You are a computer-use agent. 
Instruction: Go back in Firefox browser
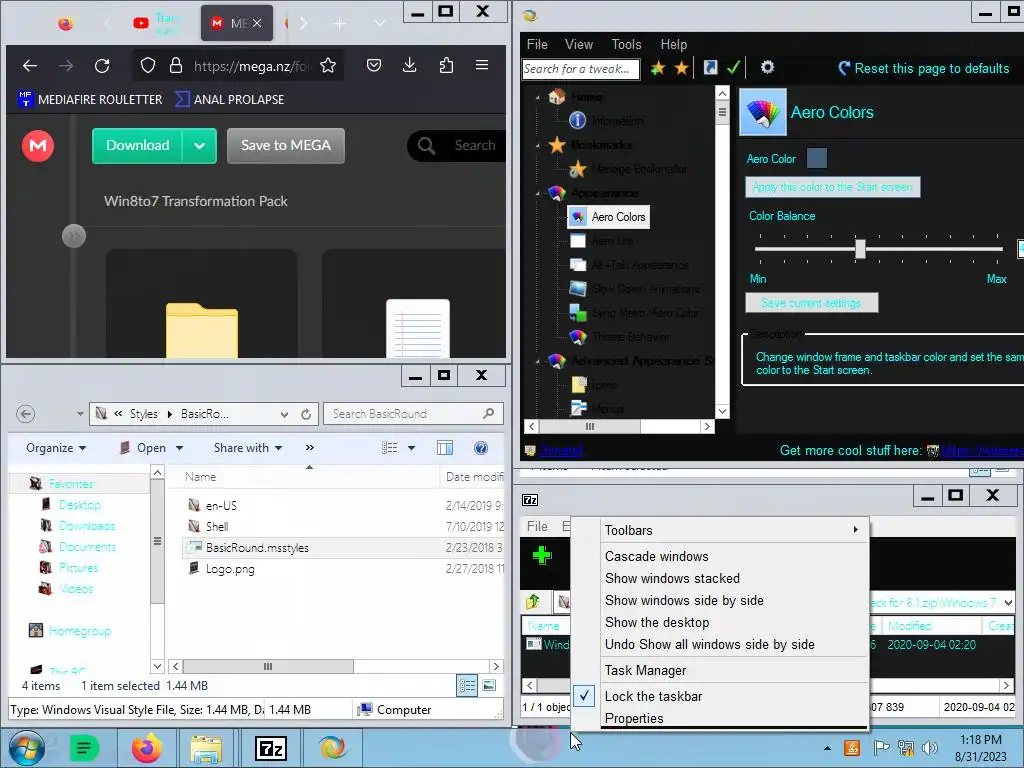pyautogui.click(x=29, y=65)
